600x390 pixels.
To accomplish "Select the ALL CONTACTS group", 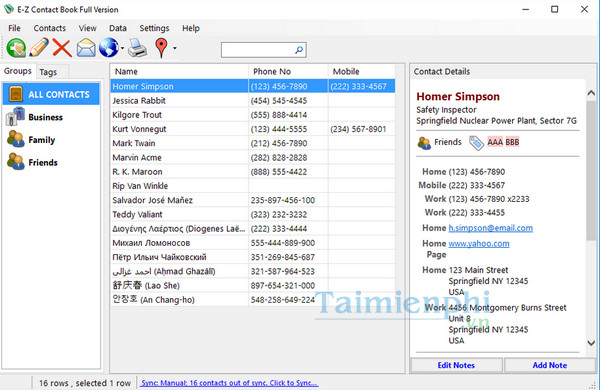I will (x=51, y=94).
